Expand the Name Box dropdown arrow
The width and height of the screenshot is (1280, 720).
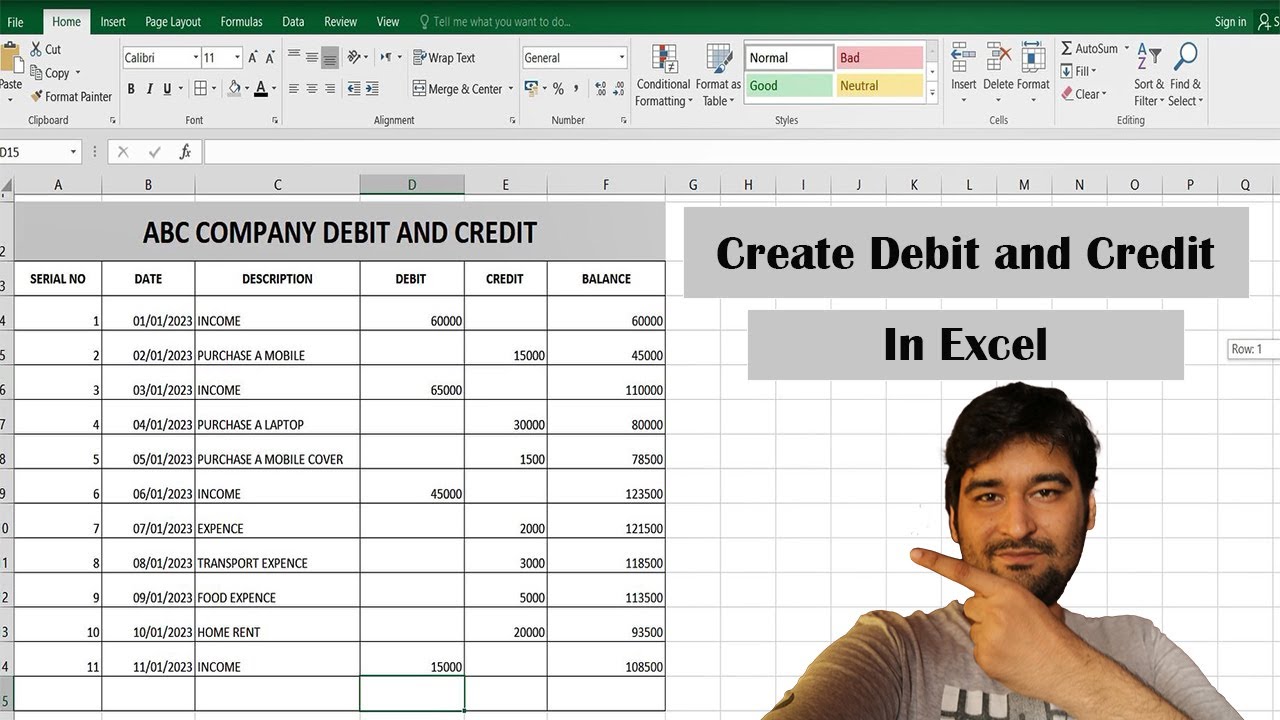[x=73, y=152]
